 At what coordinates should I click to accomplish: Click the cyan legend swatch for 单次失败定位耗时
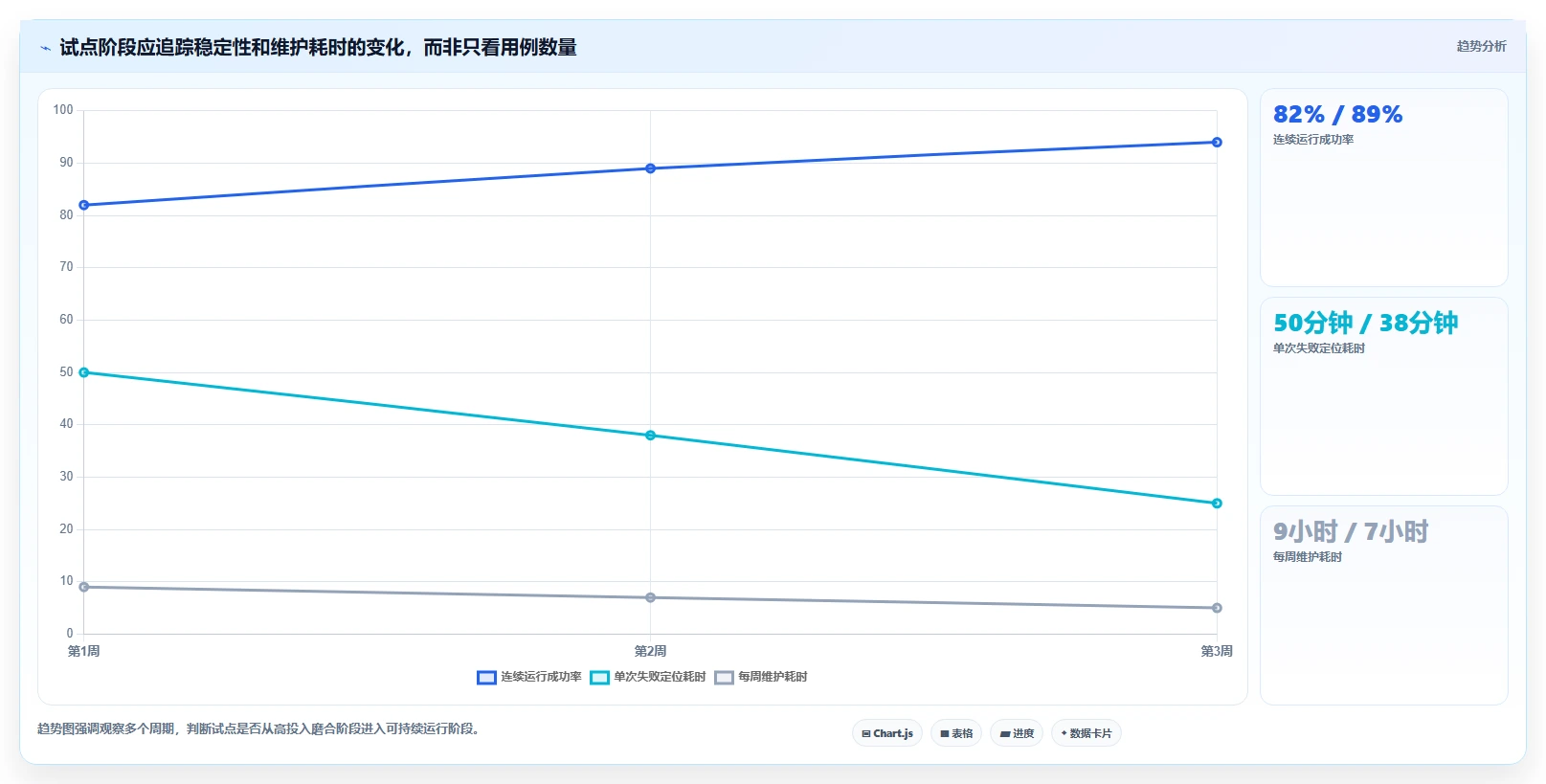point(599,678)
